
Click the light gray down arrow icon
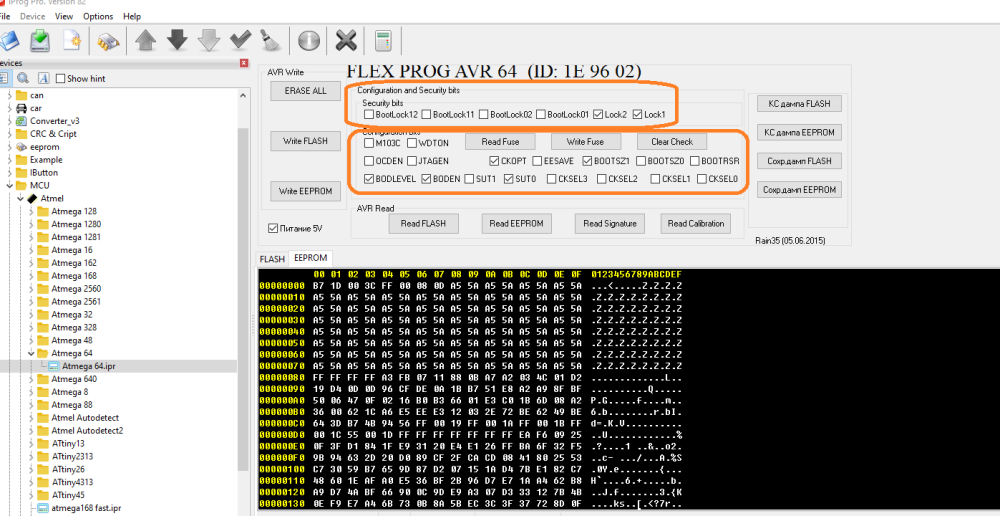coord(209,41)
